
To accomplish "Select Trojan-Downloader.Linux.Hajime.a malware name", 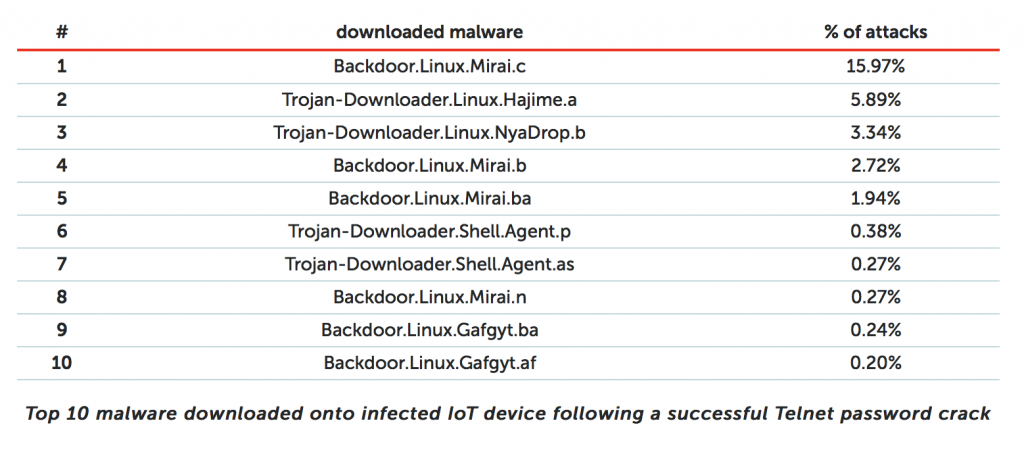I will tap(429, 99).
